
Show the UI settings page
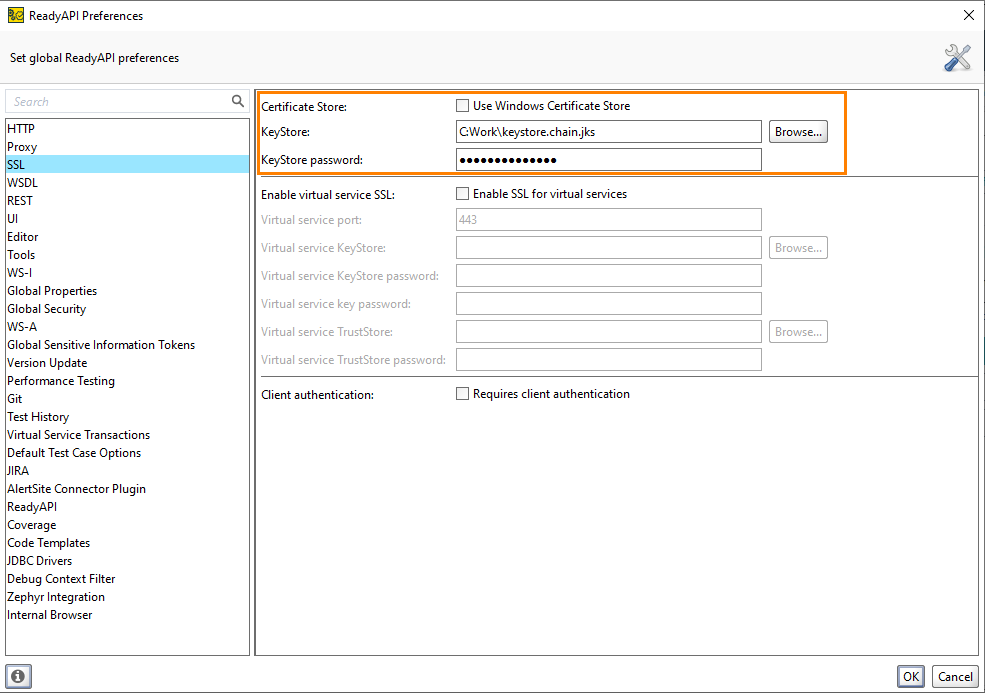tap(127, 219)
